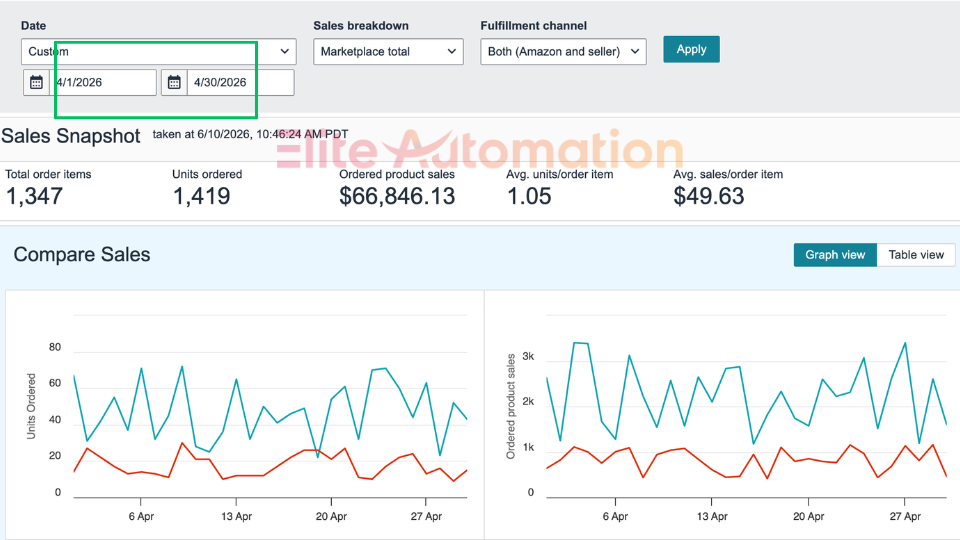The height and width of the screenshot is (540, 960).
Task: Click the Ordered product sales value $66,846.13
Action: 397,197
